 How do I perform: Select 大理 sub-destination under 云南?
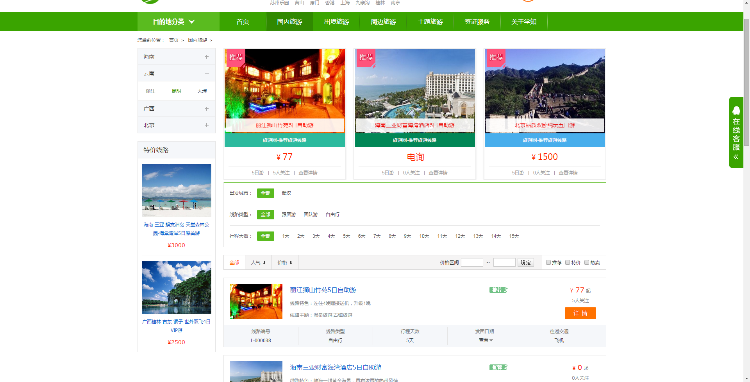[x=202, y=91]
